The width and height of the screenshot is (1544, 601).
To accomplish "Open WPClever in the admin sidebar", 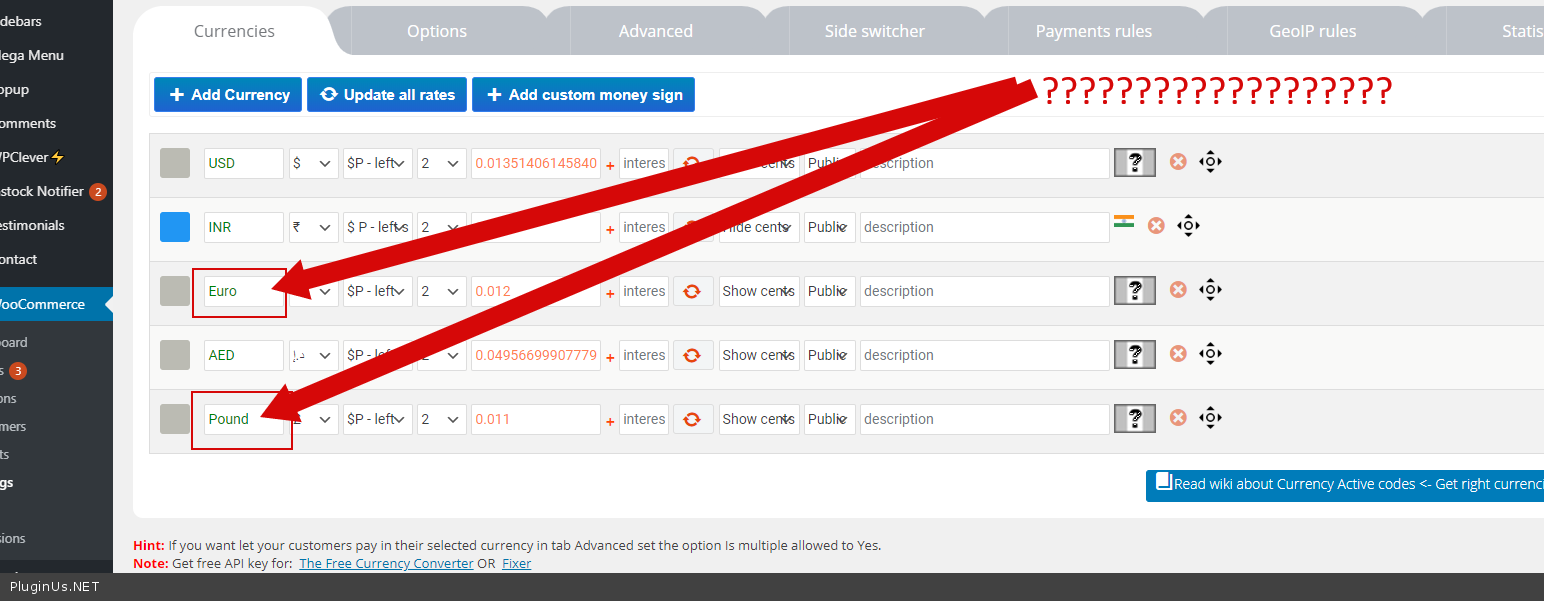I will click(x=32, y=157).
